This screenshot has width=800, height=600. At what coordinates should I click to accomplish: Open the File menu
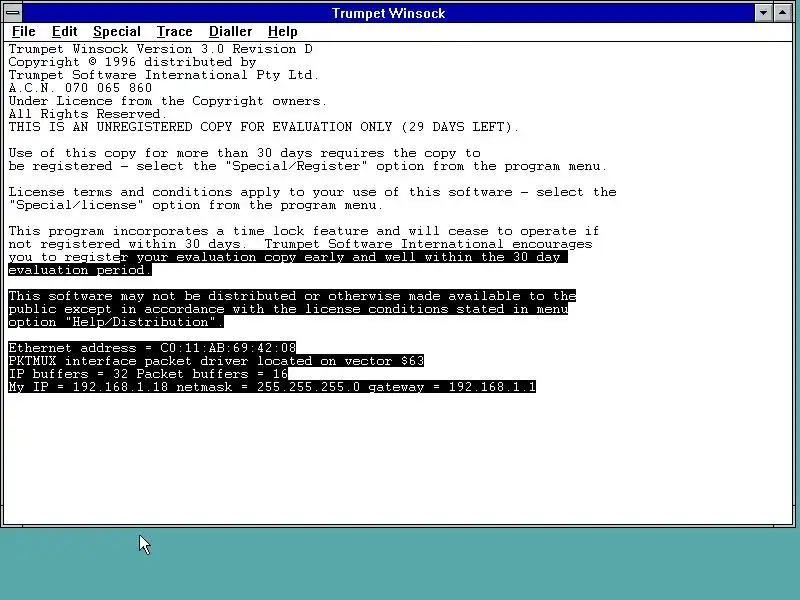pyautogui.click(x=23, y=32)
